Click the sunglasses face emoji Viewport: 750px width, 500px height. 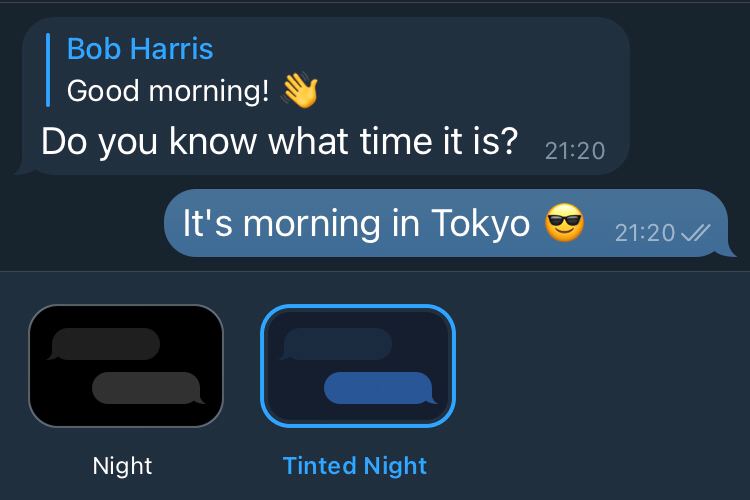point(564,222)
